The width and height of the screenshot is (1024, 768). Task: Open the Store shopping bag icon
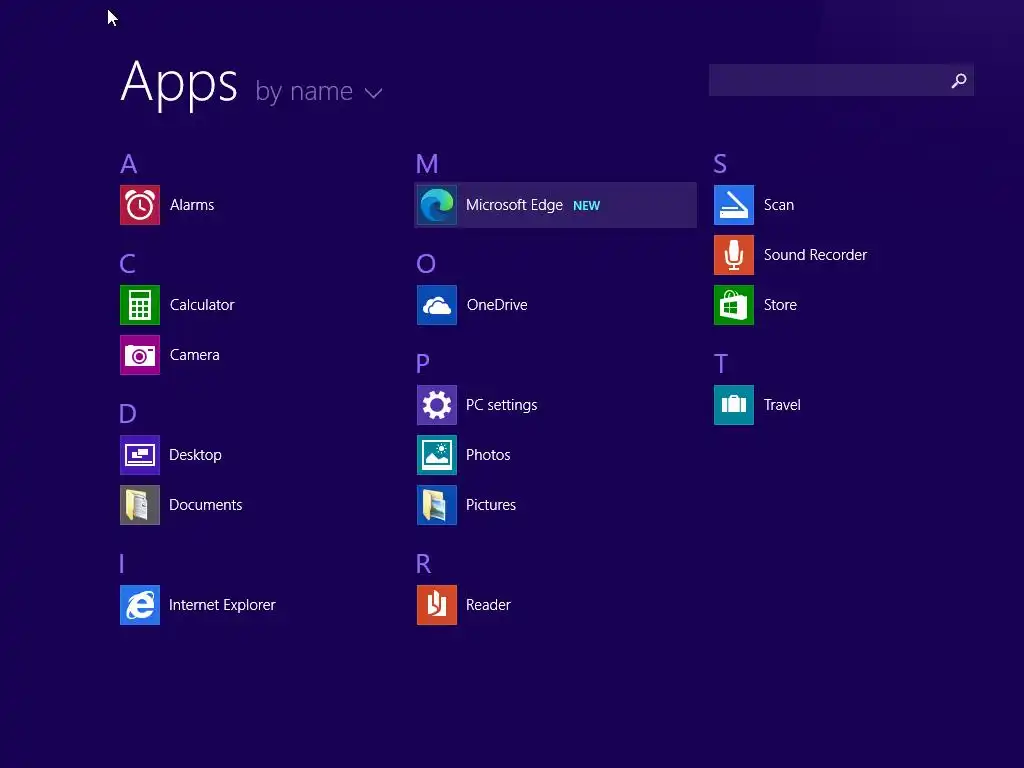(734, 305)
